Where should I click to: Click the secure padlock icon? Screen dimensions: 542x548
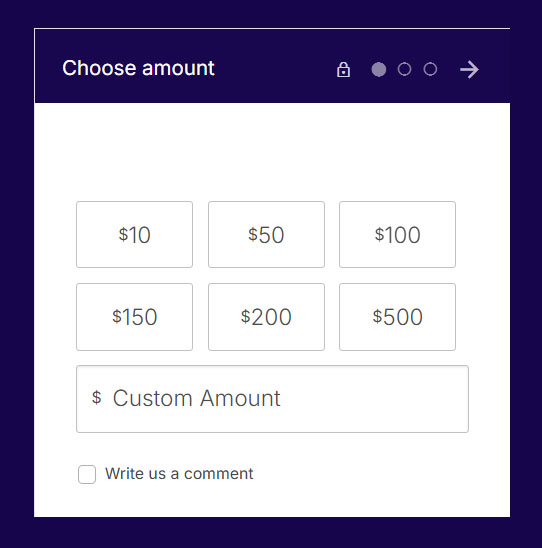343,69
